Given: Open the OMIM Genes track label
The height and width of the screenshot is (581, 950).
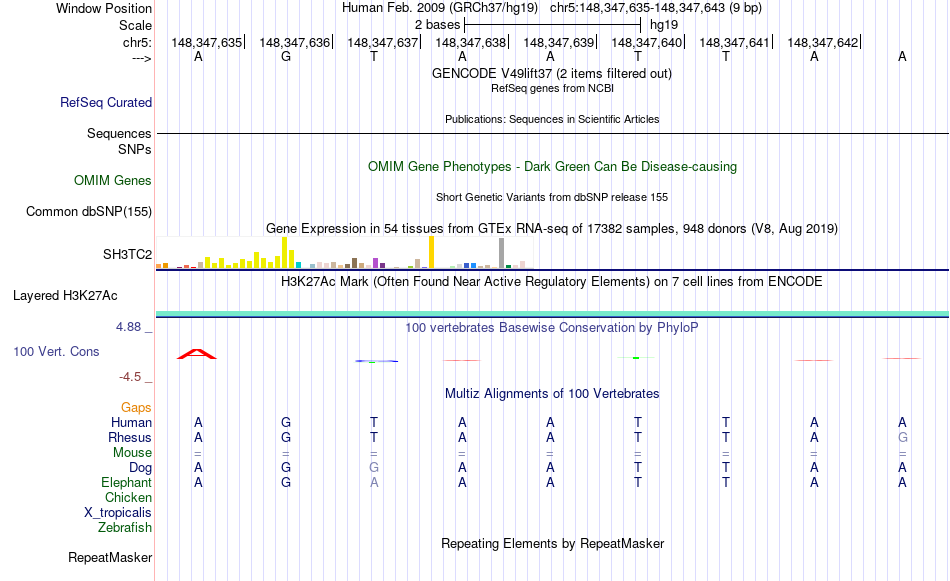Looking at the screenshot, I should (x=112, y=181).
